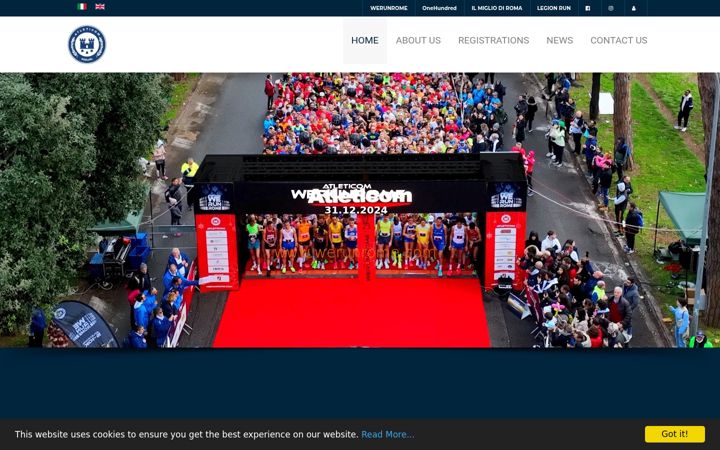Go to the NEWS menu item
This screenshot has width=720, height=450.
[x=560, y=40]
